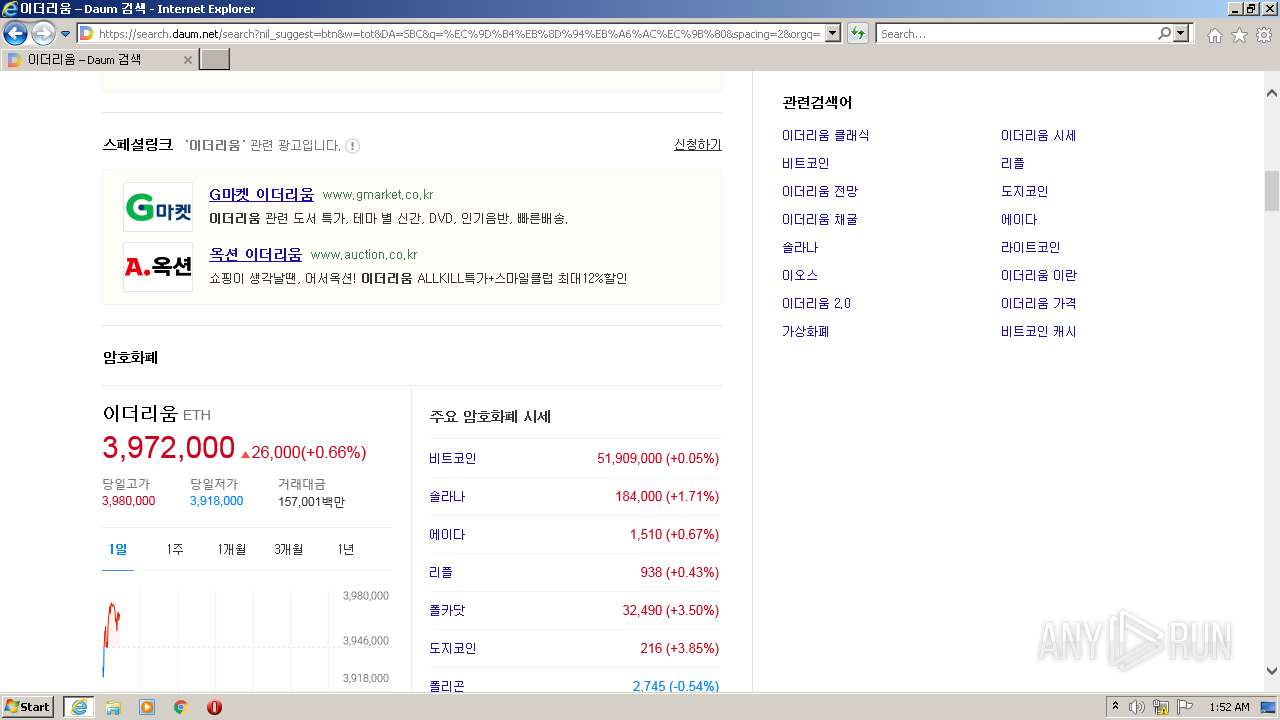Open the address bar autocomplete dropdown

coord(832,34)
